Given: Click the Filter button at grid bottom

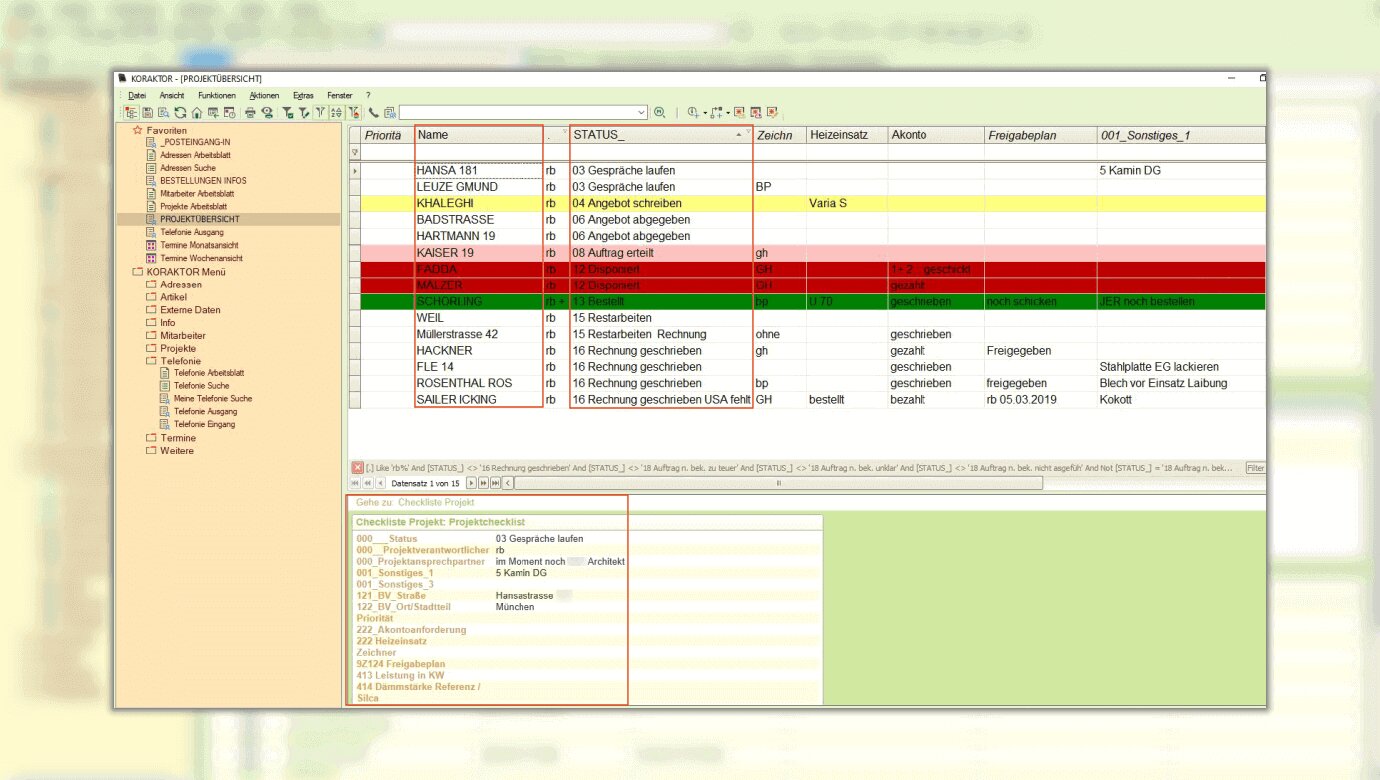Looking at the screenshot, I should 1255,468.
